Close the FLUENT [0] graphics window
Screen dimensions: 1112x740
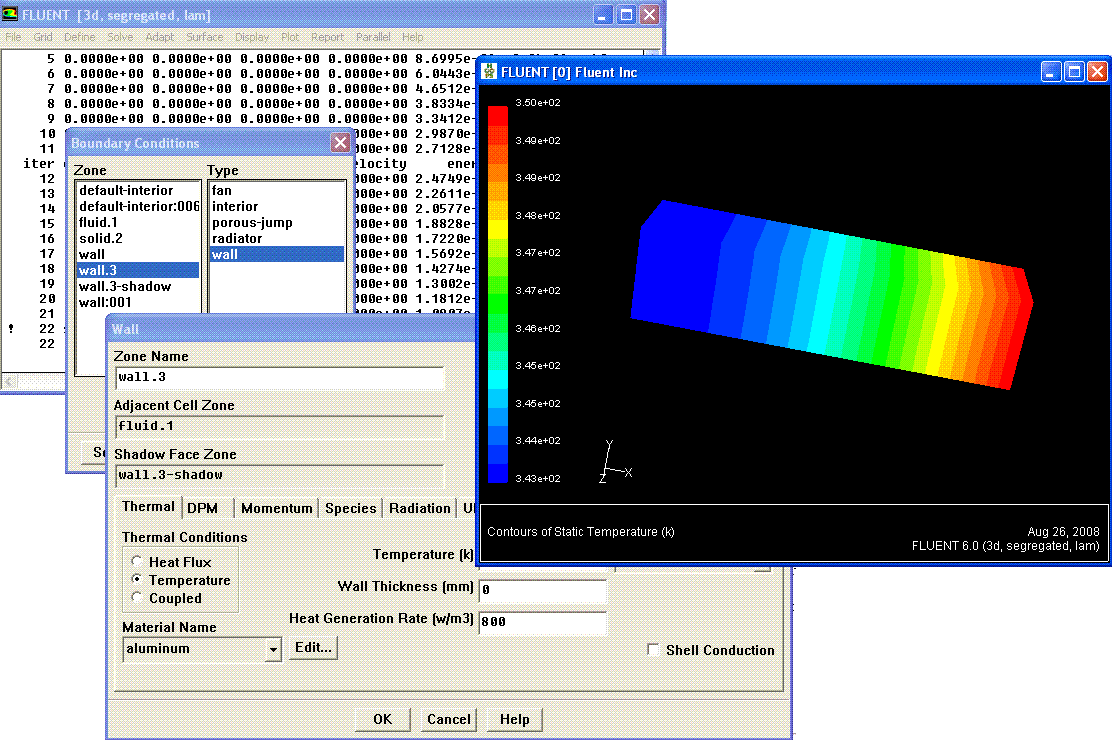(x=1097, y=72)
